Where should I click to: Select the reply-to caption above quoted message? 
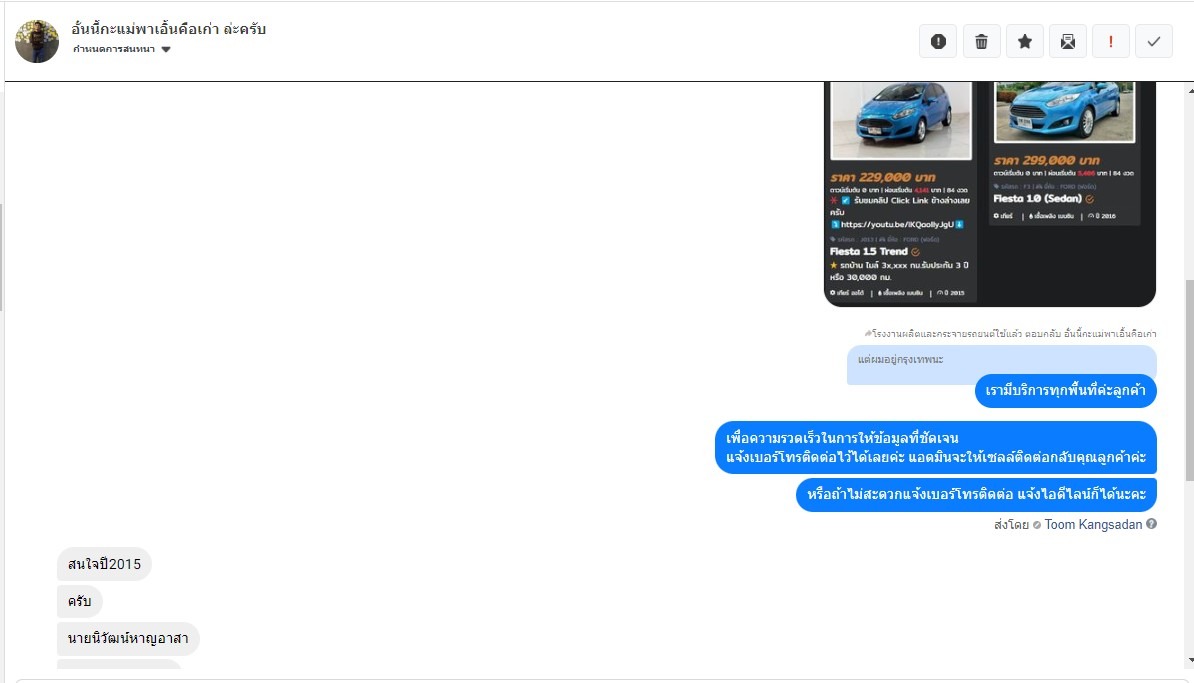[1010, 334]
